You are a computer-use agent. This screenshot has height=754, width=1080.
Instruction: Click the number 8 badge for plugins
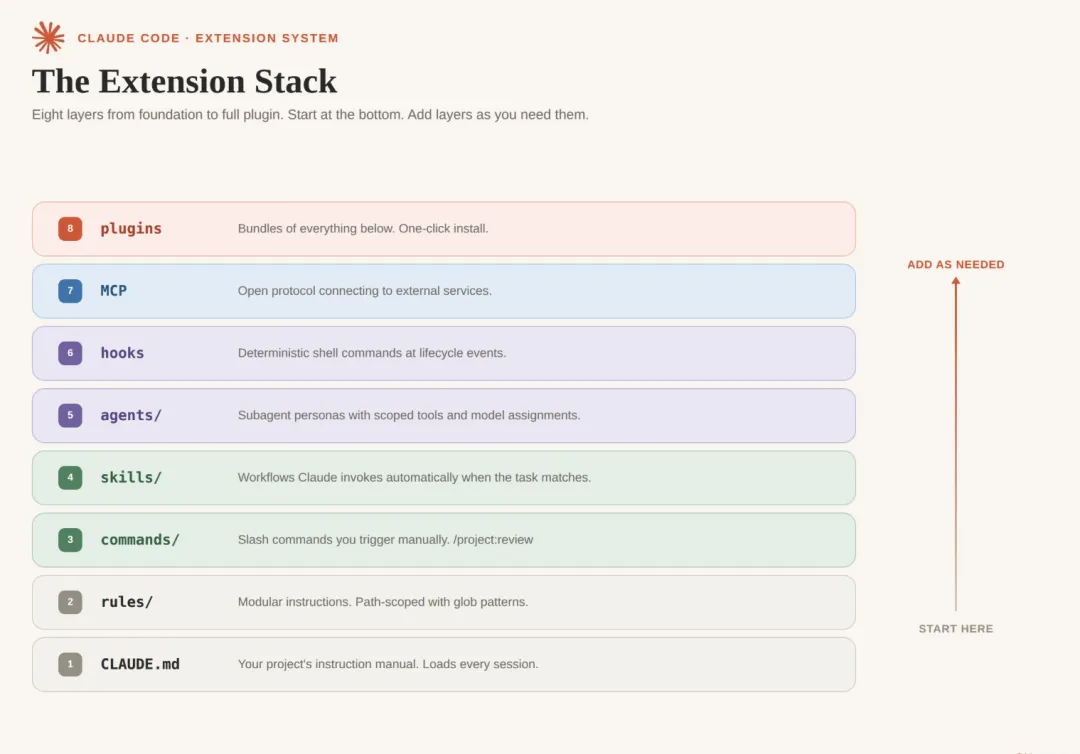(x=70, y=229)
